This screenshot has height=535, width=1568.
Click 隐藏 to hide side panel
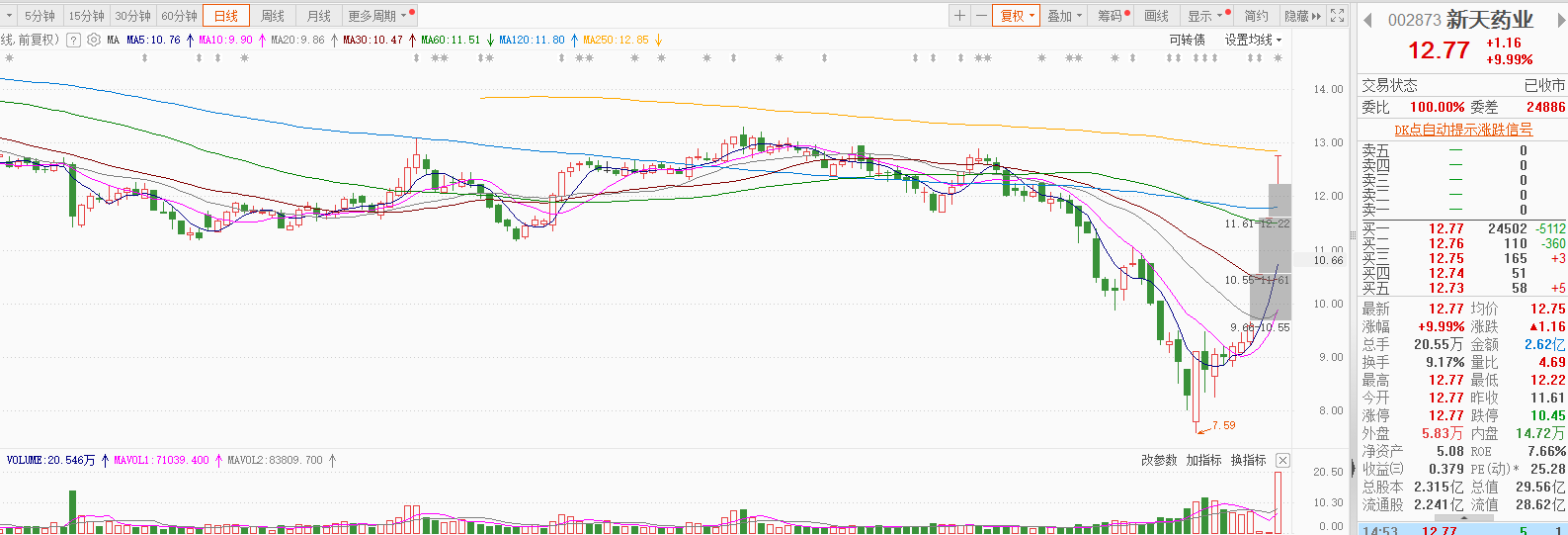click(1302, 16)
